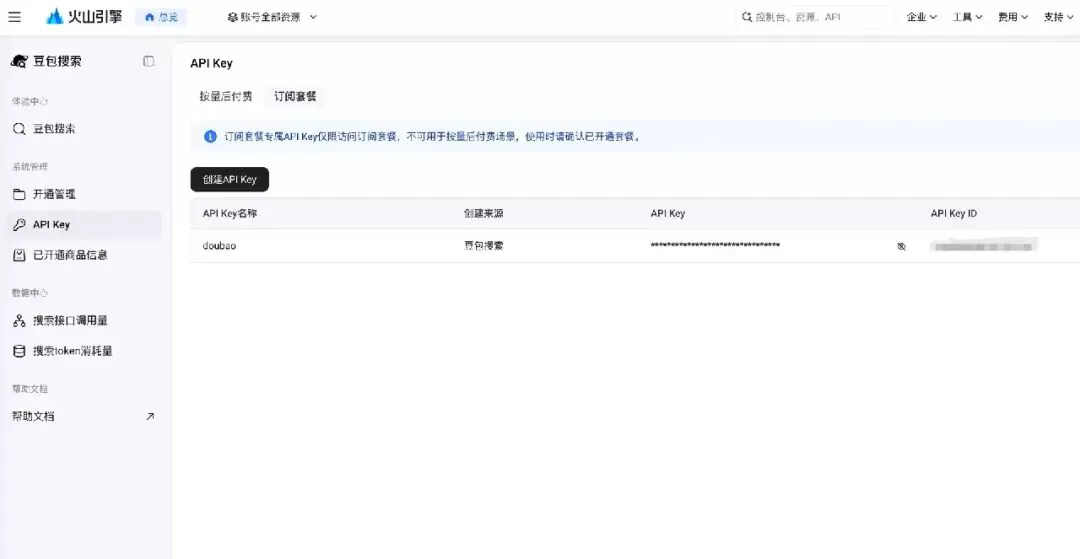1080x559 pixels.
Task: Click the magnifier icon beside sidebar 豆包搜索
Action: pyautogui.click(x=19, y=129)
